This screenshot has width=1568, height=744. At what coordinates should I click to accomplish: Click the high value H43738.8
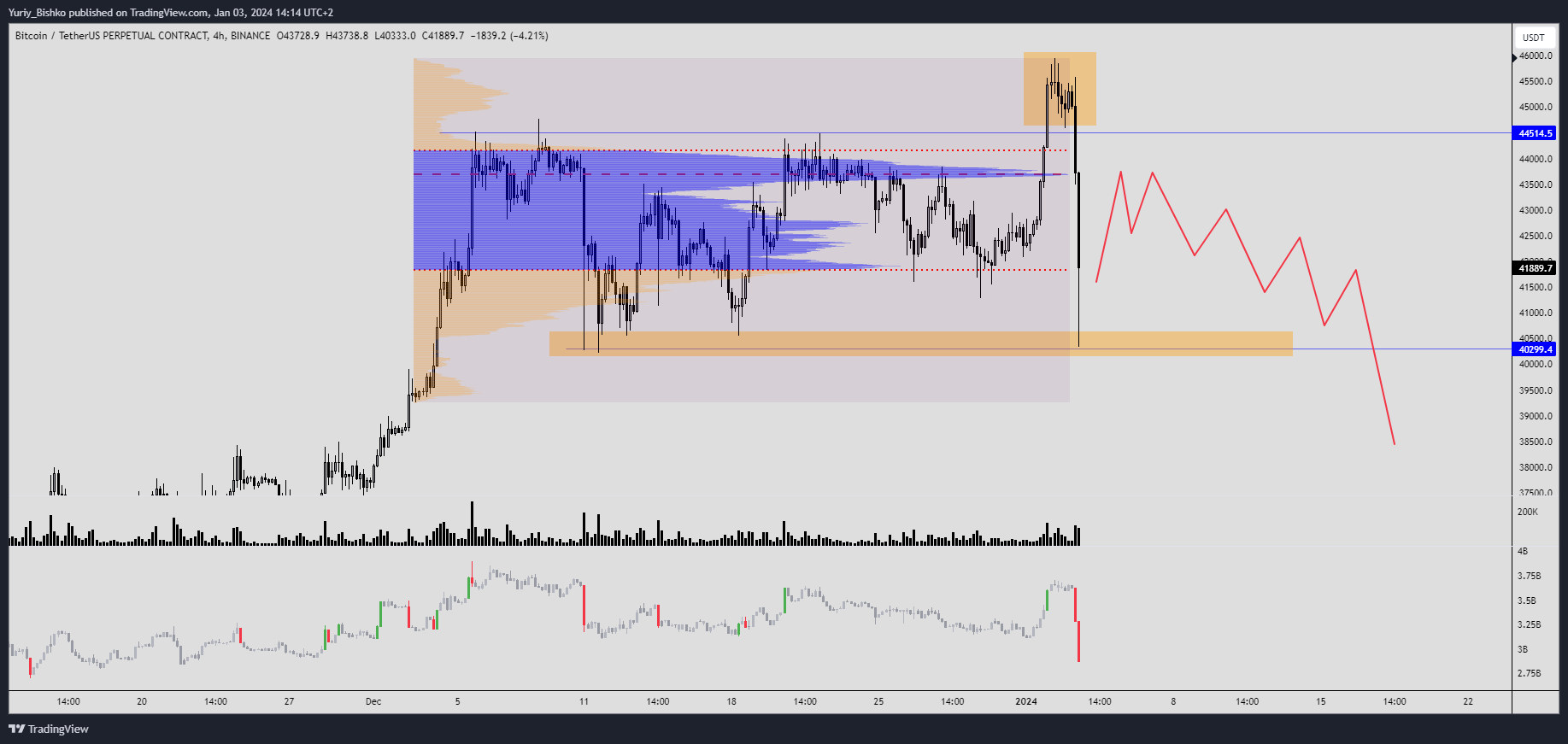point(347,36)
